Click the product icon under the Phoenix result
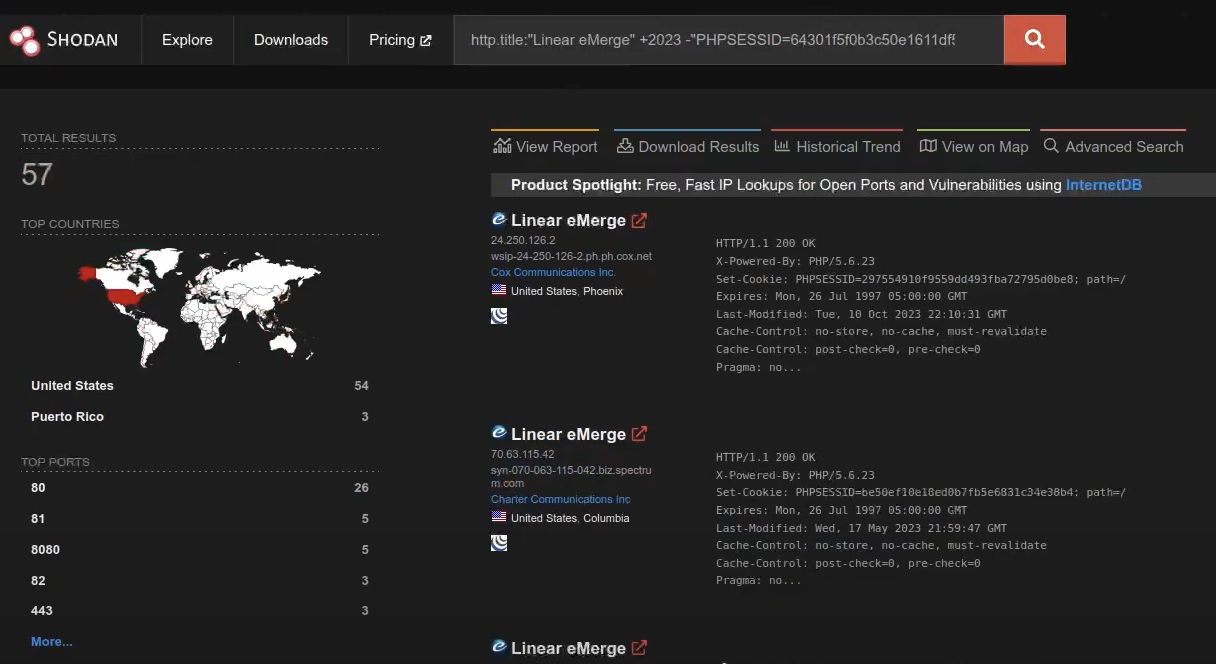Image resolution: width=1216 pixels, height=664 pixels. click(499, 315)
